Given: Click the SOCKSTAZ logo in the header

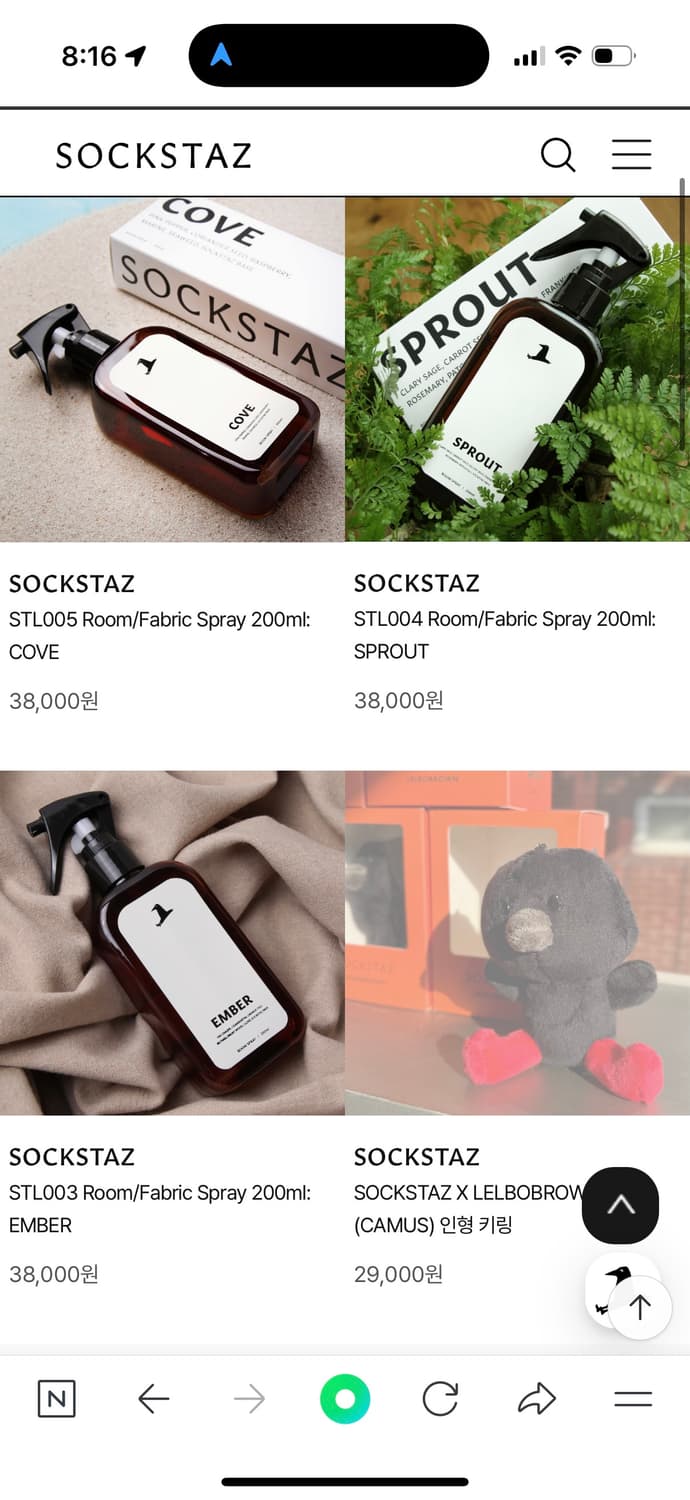Looking at the screenshot, I should point(154,155).
